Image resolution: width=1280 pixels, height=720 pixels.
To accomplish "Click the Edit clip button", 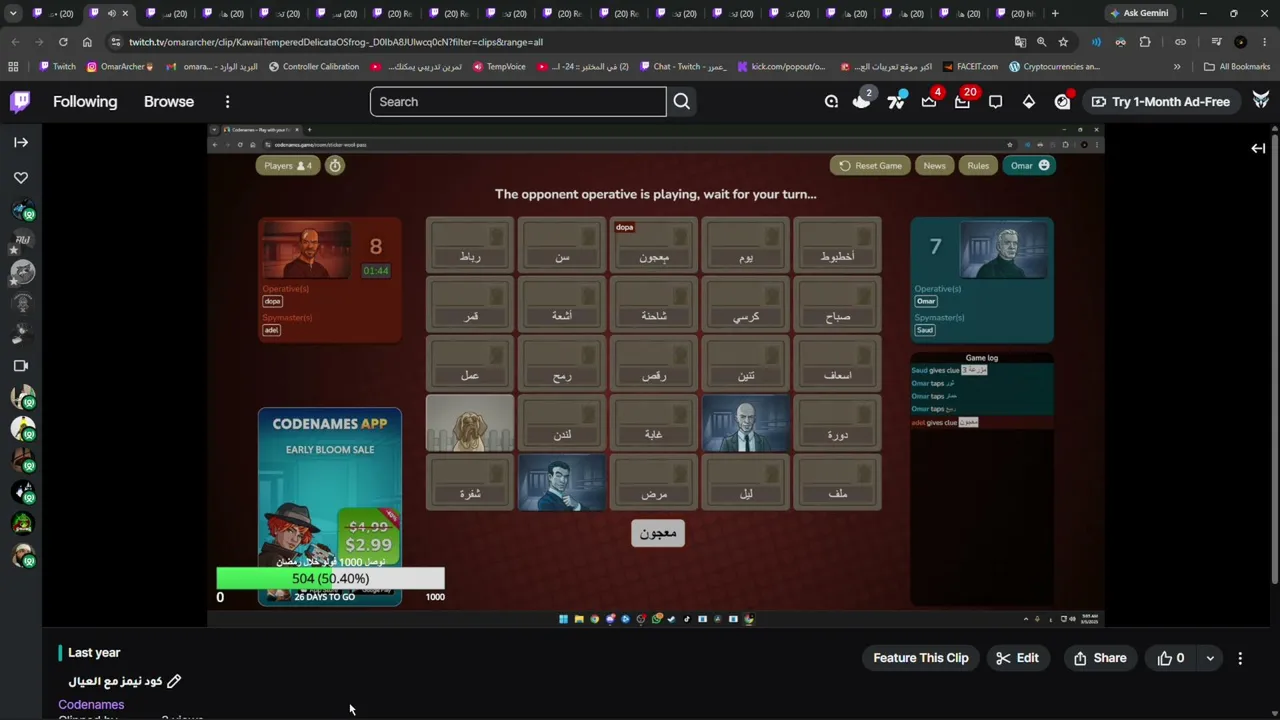I will coord(1018,658).
